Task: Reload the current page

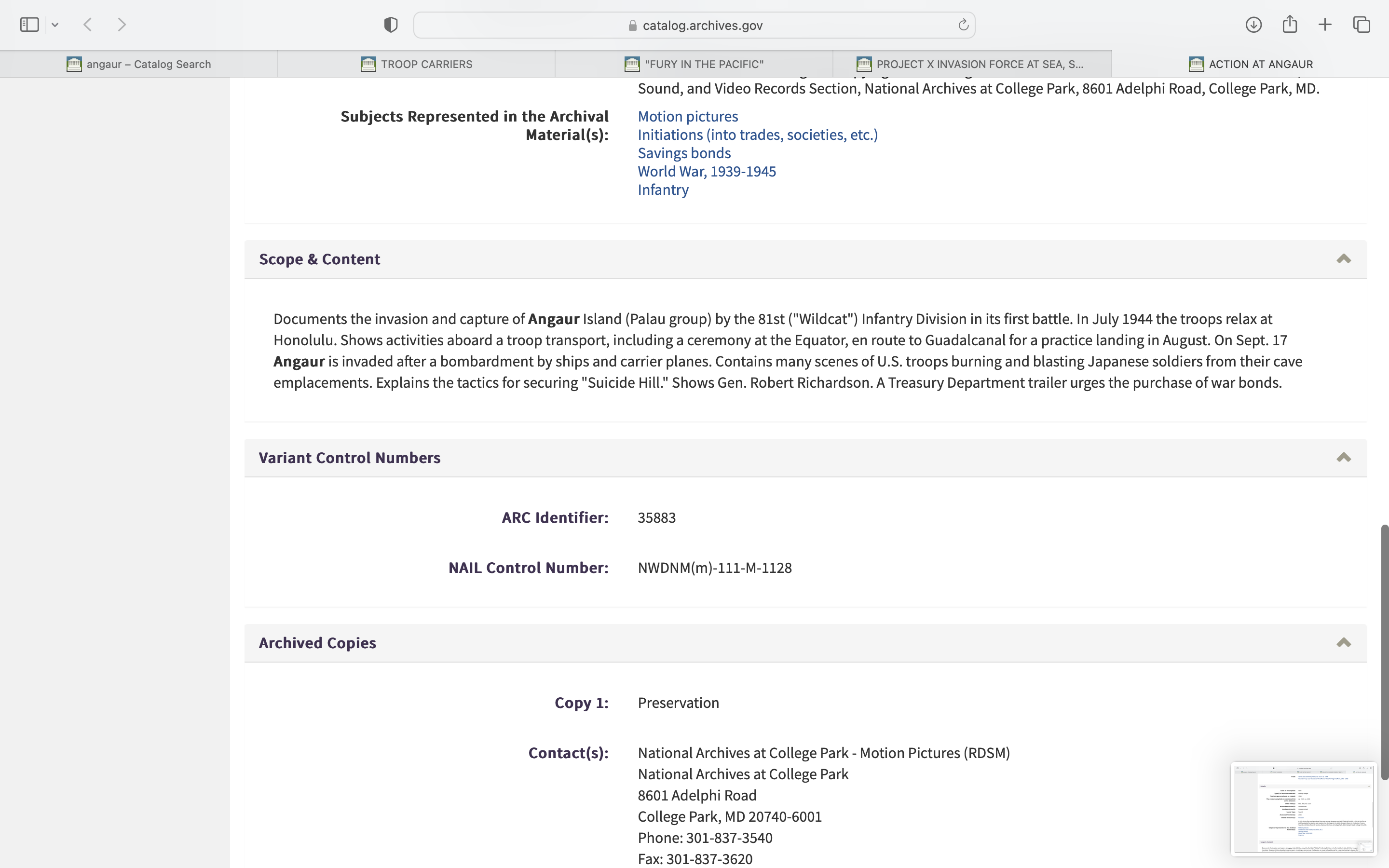Action: [963, 25]
